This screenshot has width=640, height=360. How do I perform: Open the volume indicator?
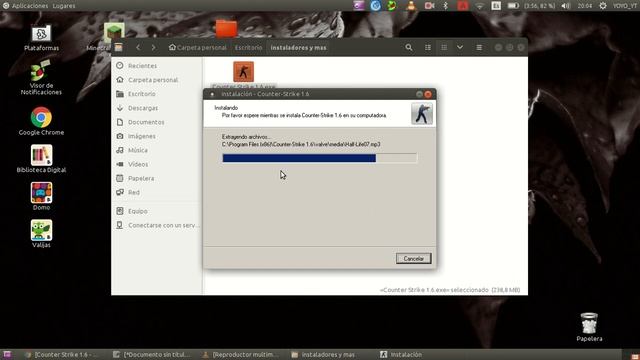pos(565,5)
